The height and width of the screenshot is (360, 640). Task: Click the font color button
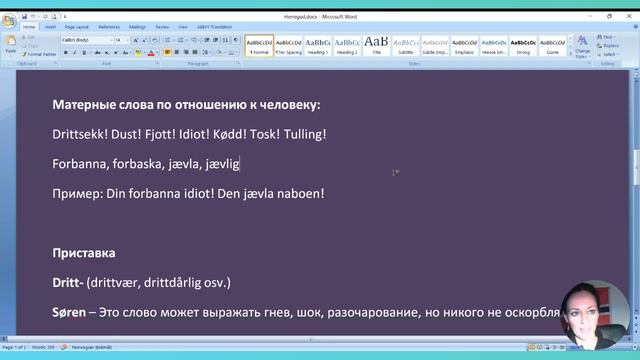[x=151, y=53]
